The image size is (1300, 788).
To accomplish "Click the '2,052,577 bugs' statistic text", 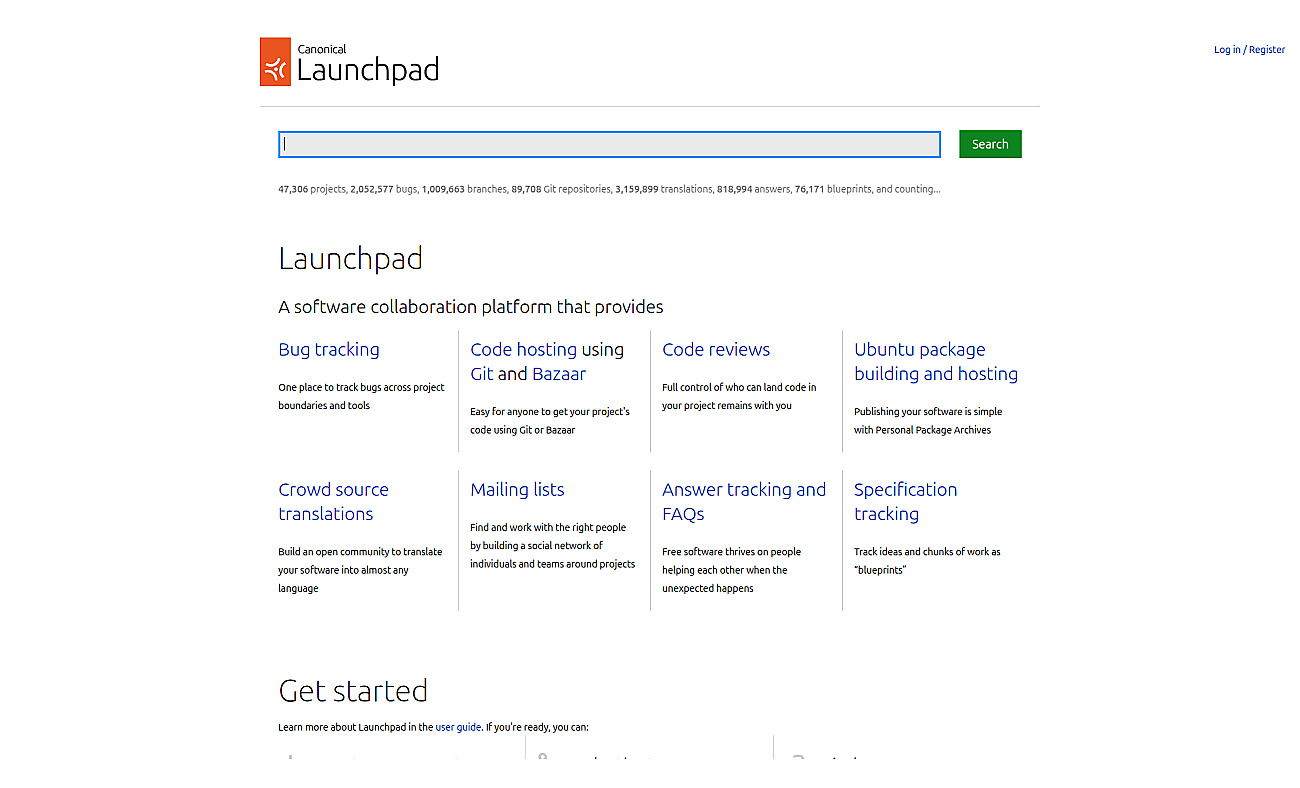I will click(x=383, y=188).
